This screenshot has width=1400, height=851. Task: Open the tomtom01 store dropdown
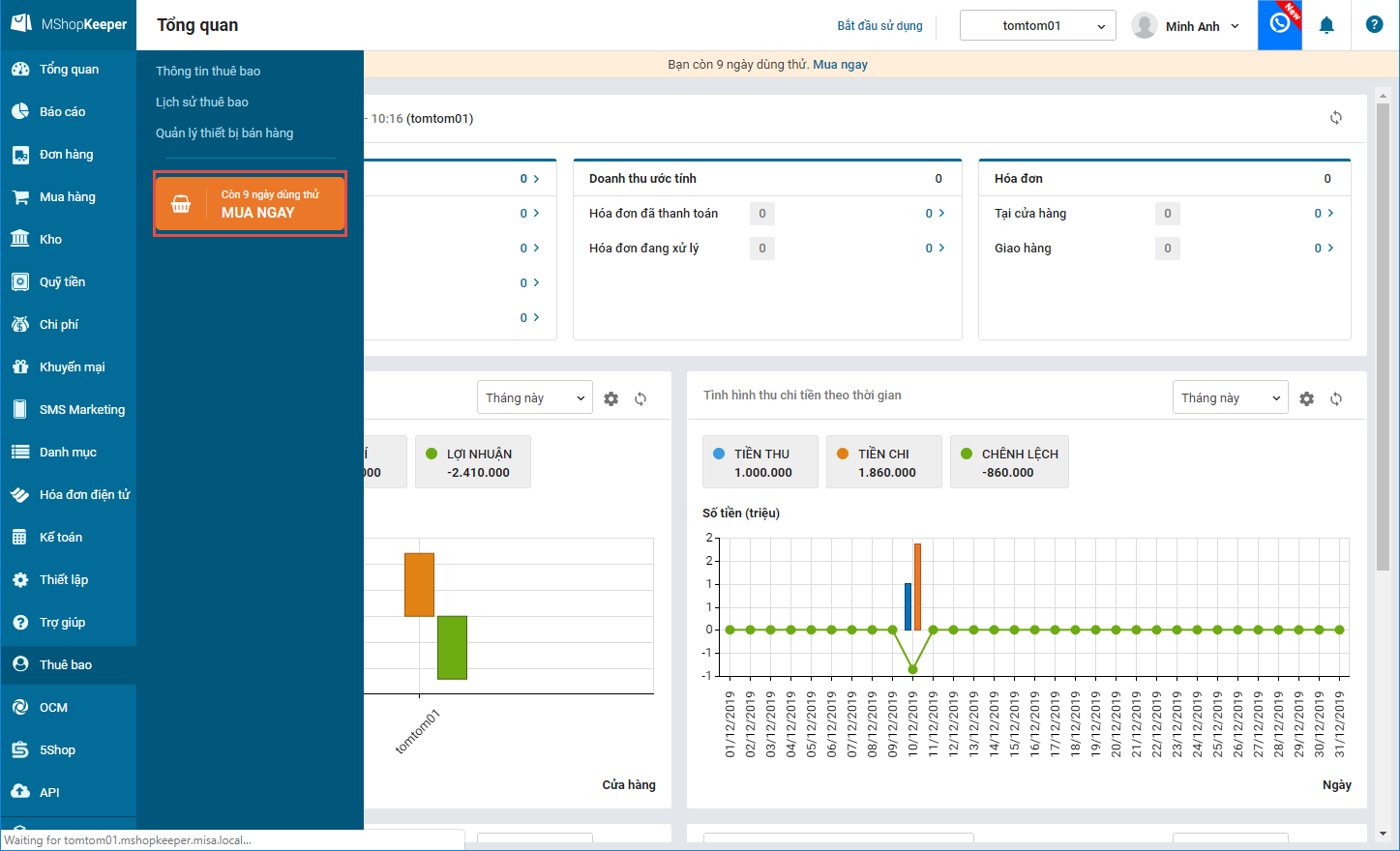pyautogui.click(x=1037, y=26)
